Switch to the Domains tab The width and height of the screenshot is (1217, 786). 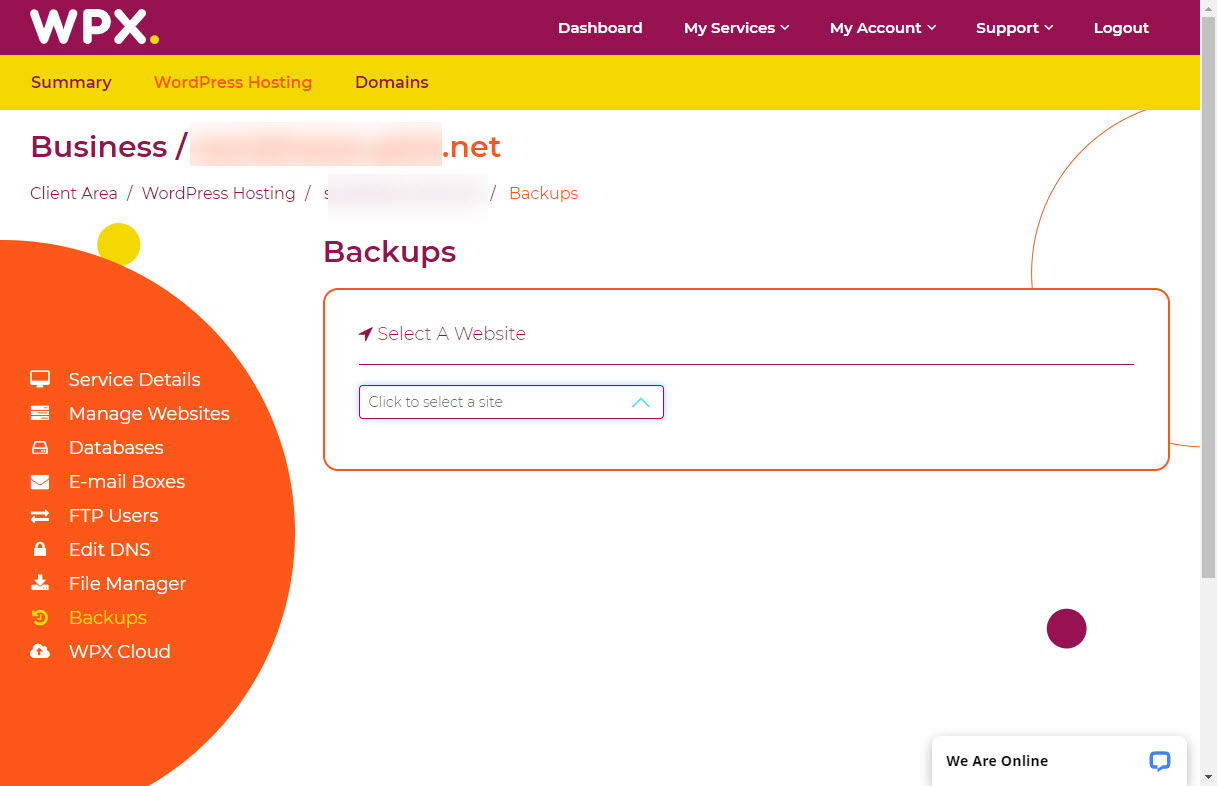point(392,82)
